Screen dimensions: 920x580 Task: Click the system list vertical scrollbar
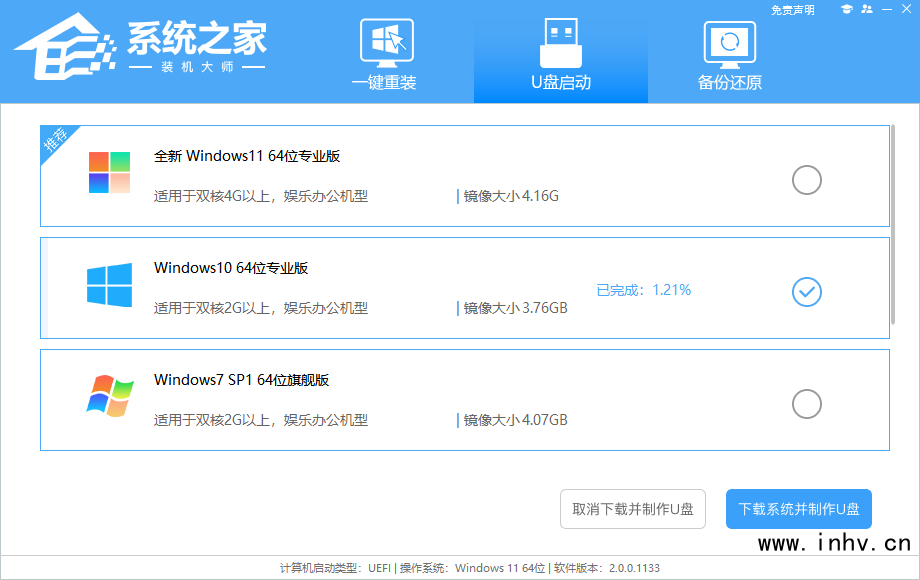pos(893,230)
